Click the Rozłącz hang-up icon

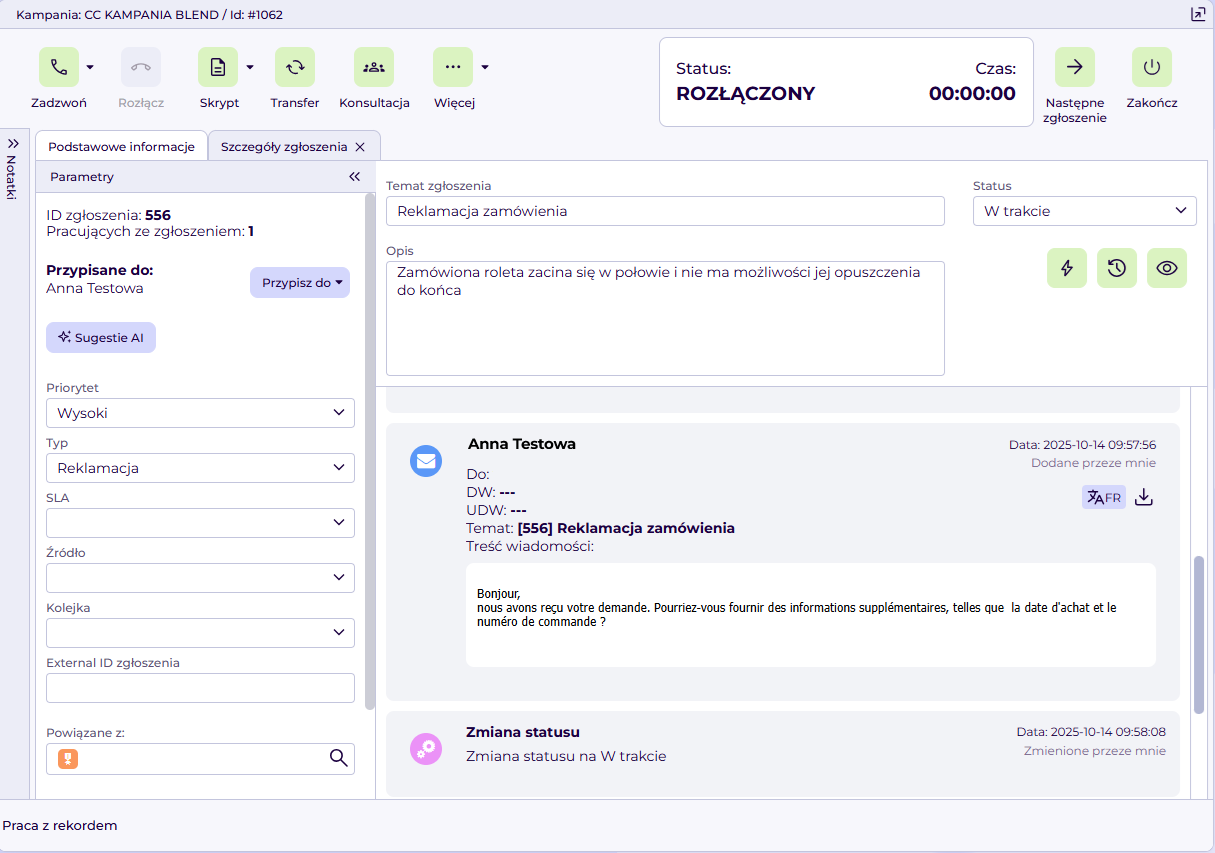pos(141,67)
